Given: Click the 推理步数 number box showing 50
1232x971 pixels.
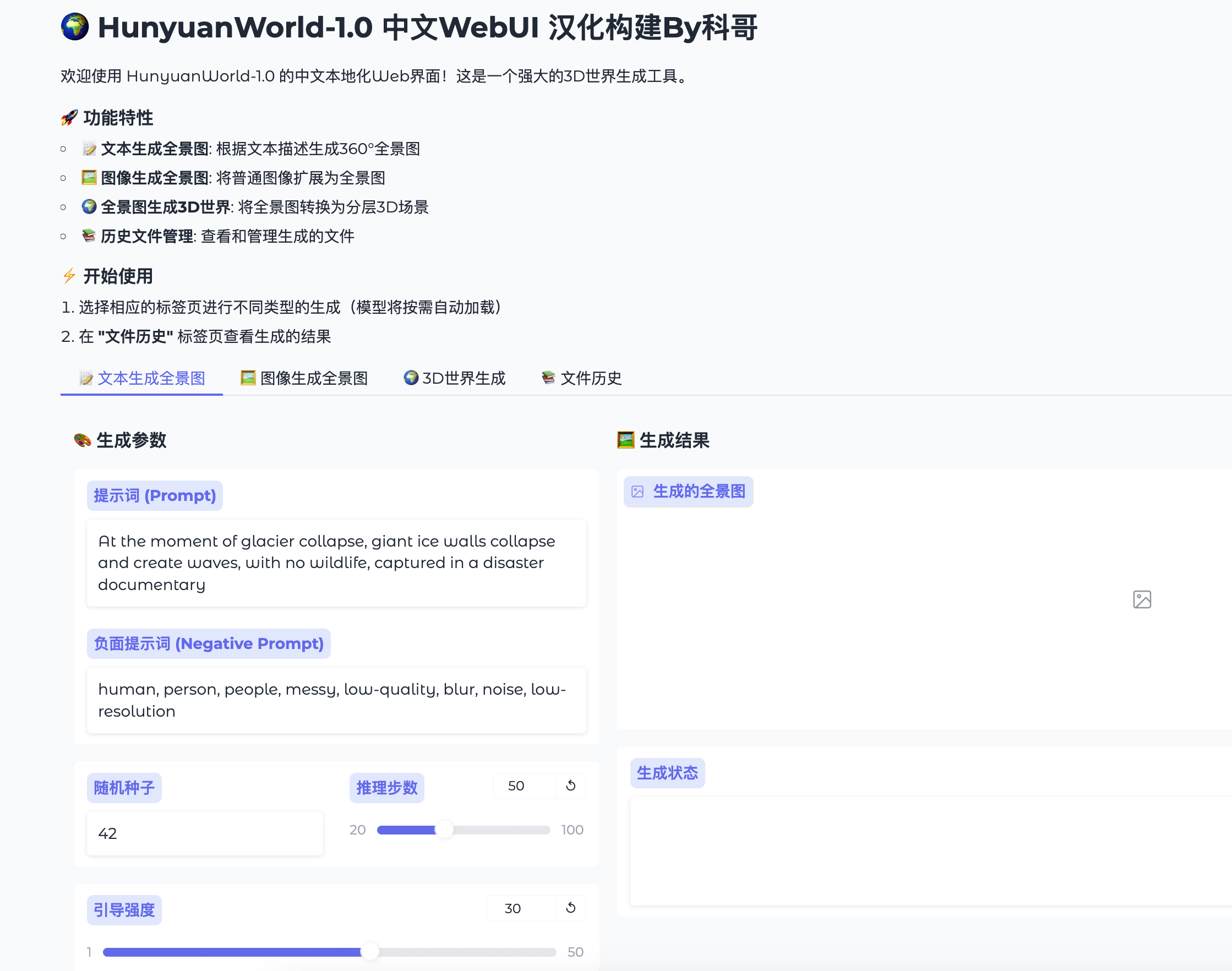Looking at the screenshot, I should 524,785.
